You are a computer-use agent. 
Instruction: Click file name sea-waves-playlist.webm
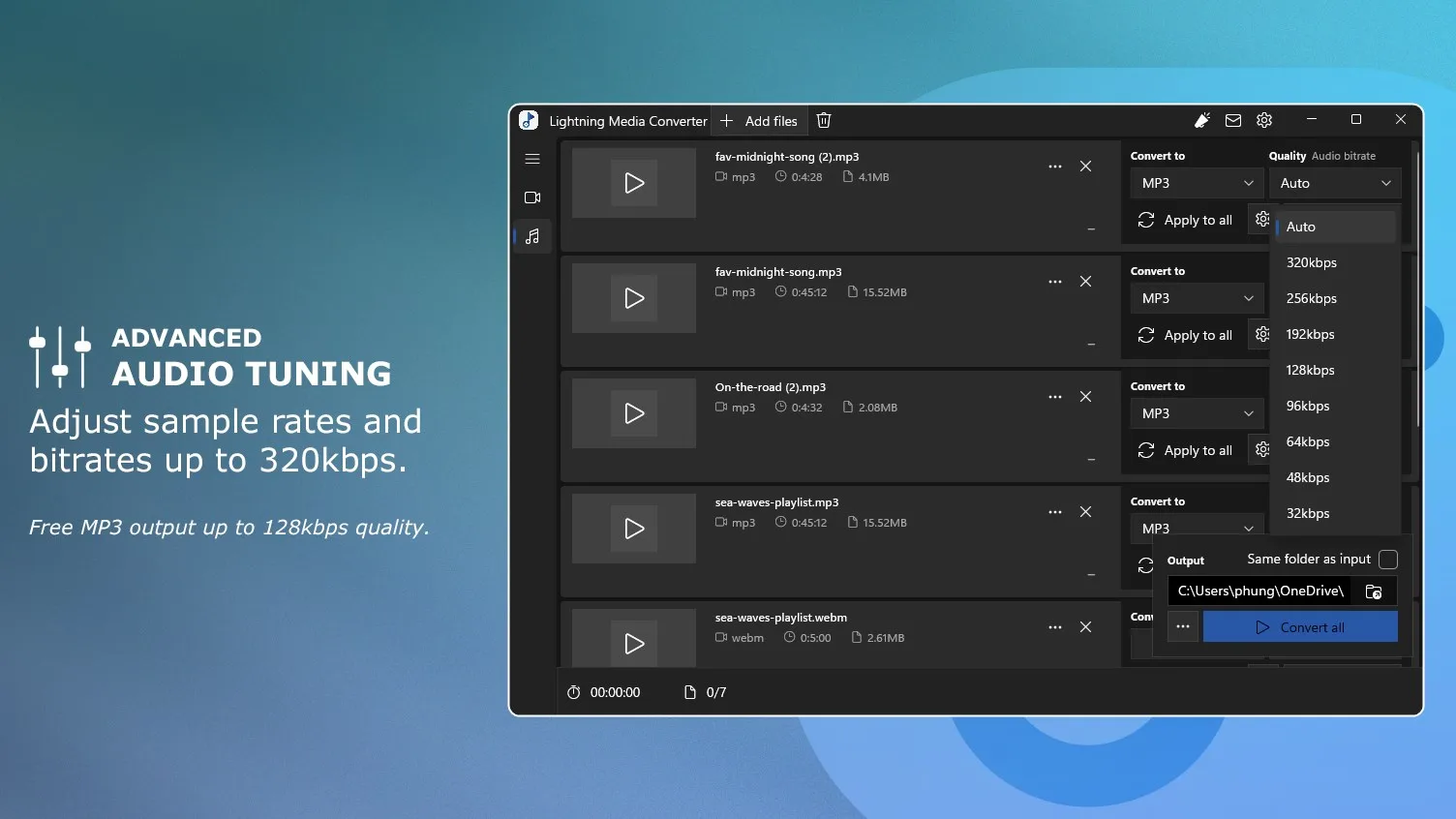click(x=781, y=618)
